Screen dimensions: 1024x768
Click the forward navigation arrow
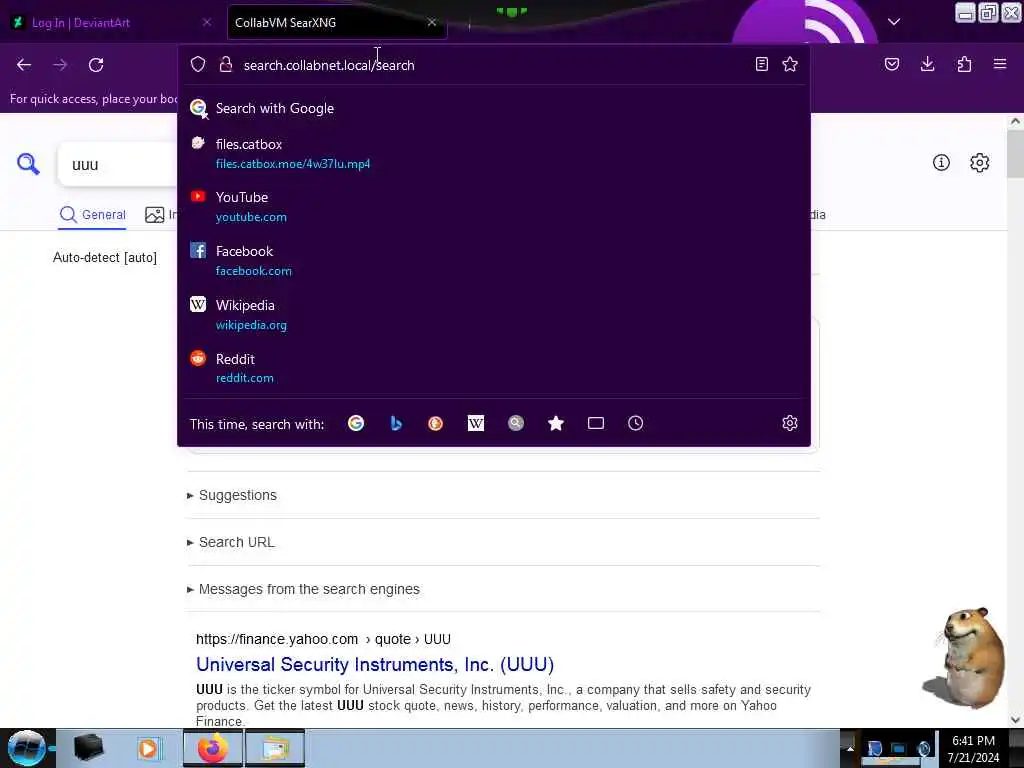60,65
